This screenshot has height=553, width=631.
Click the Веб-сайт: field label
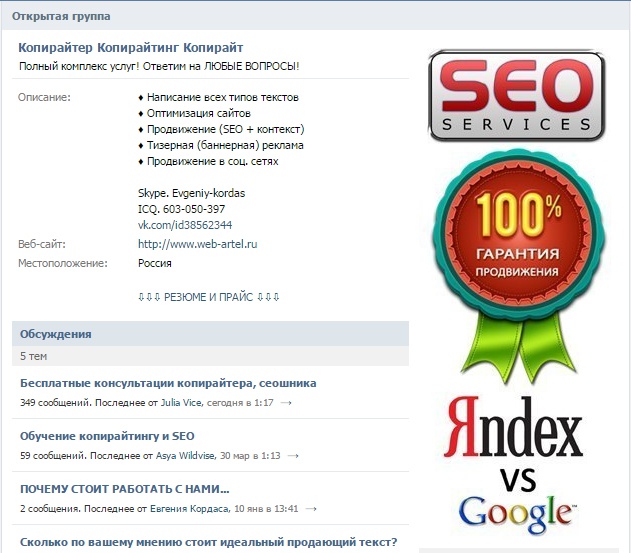point(41,244)
